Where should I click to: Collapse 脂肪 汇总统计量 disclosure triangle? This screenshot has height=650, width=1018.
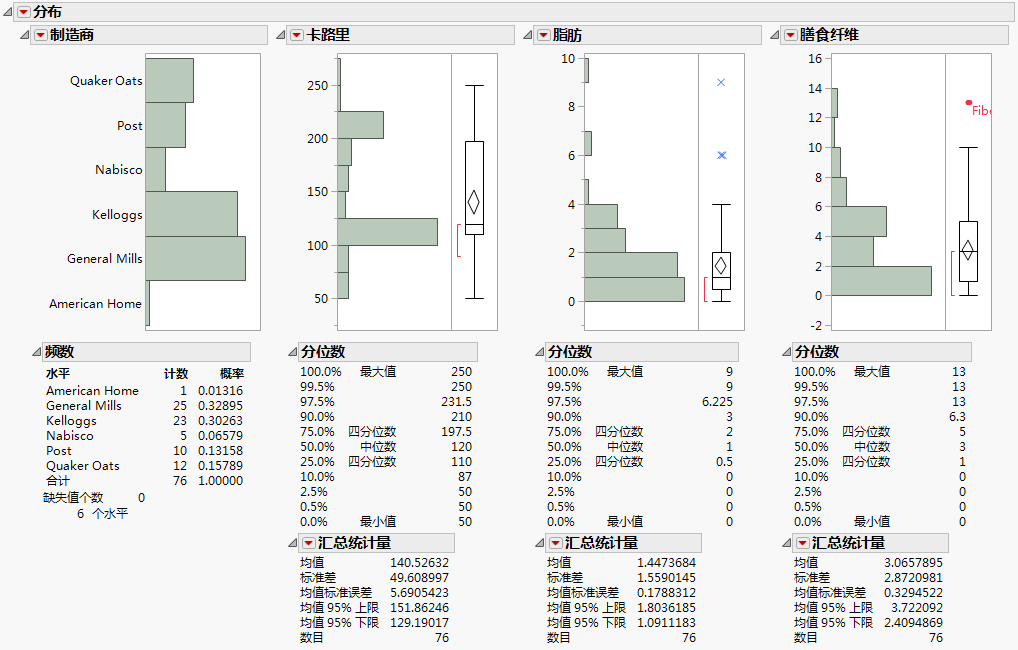pos(540,543)
